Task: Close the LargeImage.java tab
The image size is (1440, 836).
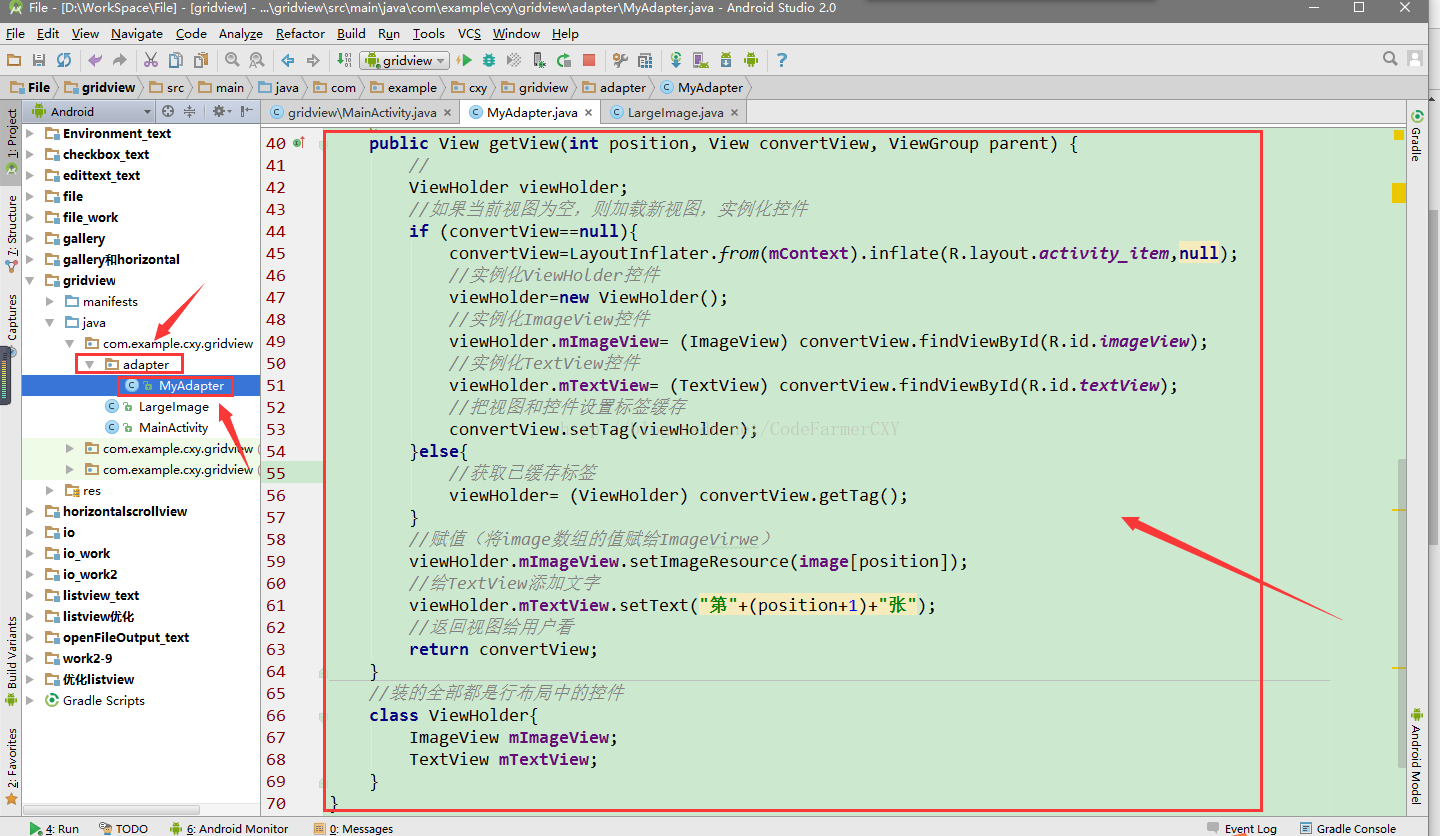Action: click(x=735, y=113)
